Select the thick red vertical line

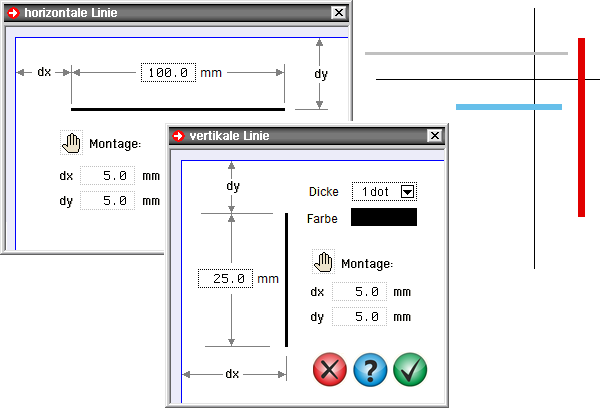(x=581, y=130)
